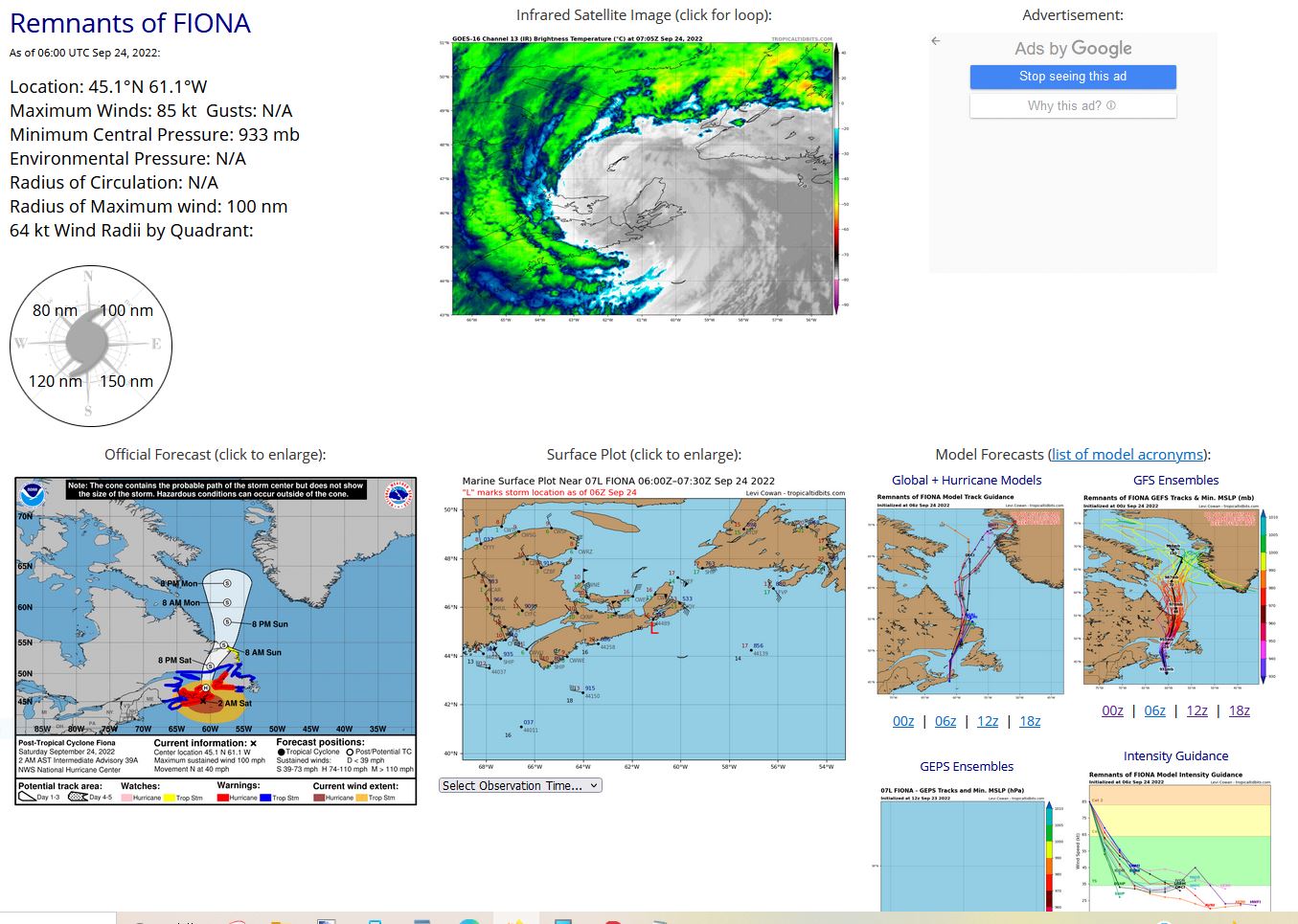Enlarge the marine surface plot map
Viewport: 1298px width, 924px height.
point(644,622)
